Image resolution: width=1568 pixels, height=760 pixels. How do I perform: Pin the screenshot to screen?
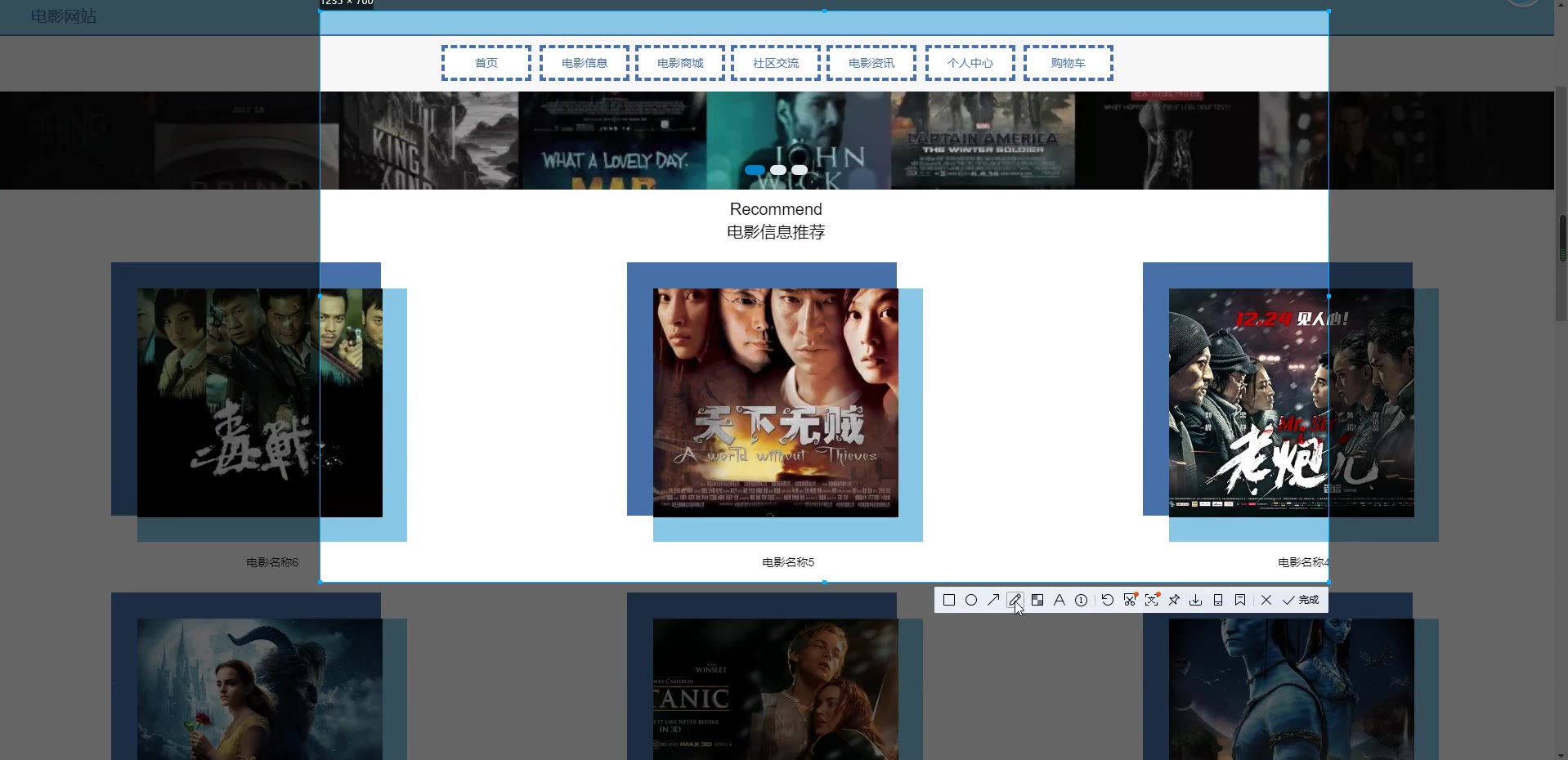[x=1174, y=600]
